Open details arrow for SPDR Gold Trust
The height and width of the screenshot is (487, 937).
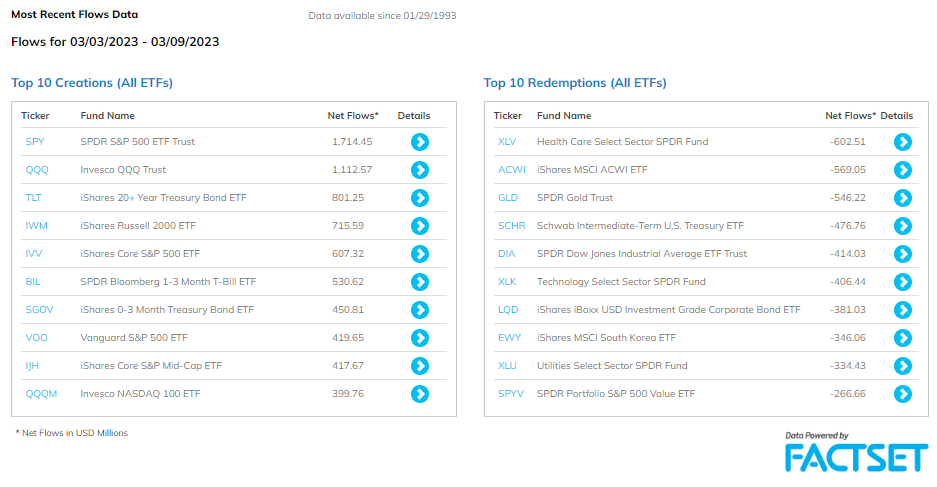(902, 198)
